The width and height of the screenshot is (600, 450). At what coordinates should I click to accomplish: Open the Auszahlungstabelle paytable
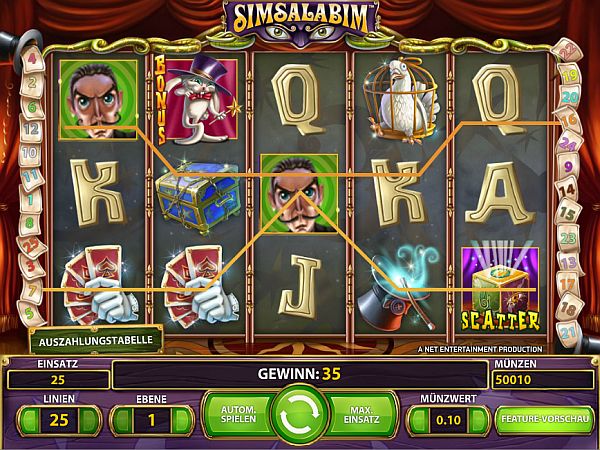(x=96, y=340)
